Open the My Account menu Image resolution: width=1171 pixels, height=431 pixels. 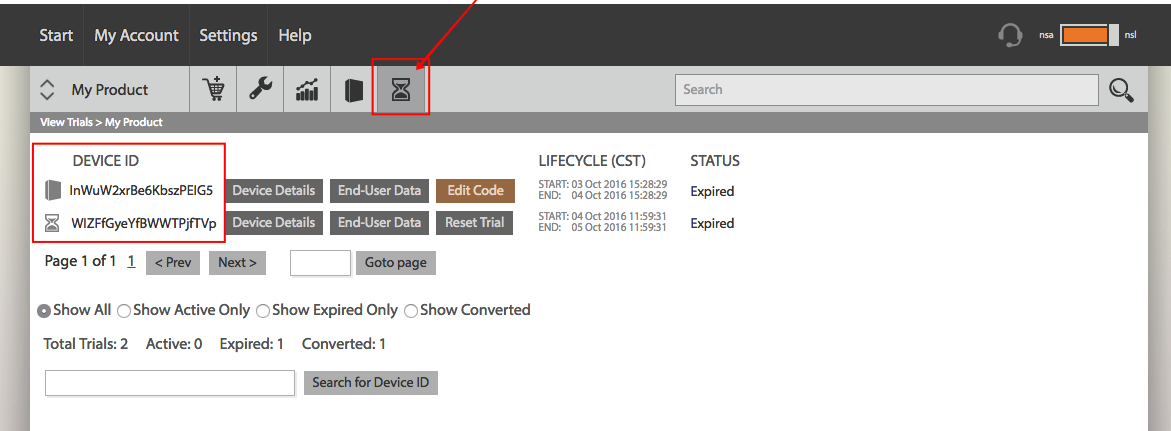pyautogui.click(x=137, y=35)
